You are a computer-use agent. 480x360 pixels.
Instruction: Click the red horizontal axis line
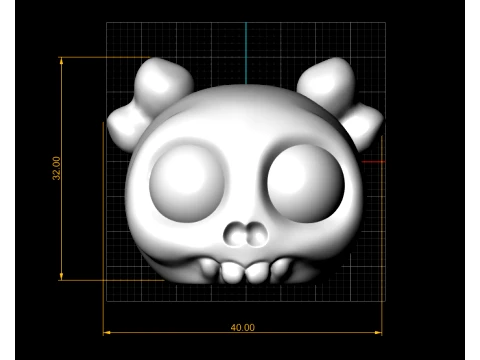coord(373,162)
